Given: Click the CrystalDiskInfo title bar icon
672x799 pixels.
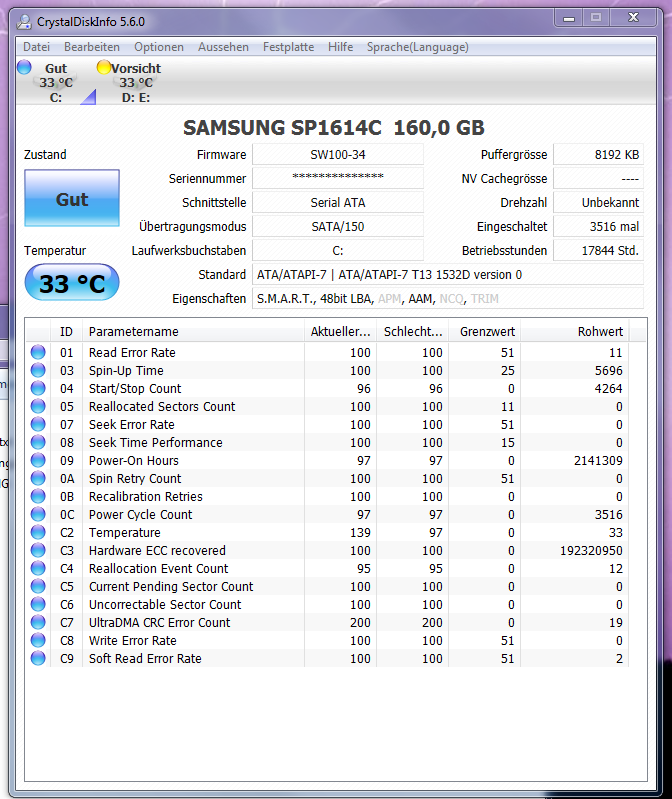Looking at the screenshot, I should click(24, 22).
